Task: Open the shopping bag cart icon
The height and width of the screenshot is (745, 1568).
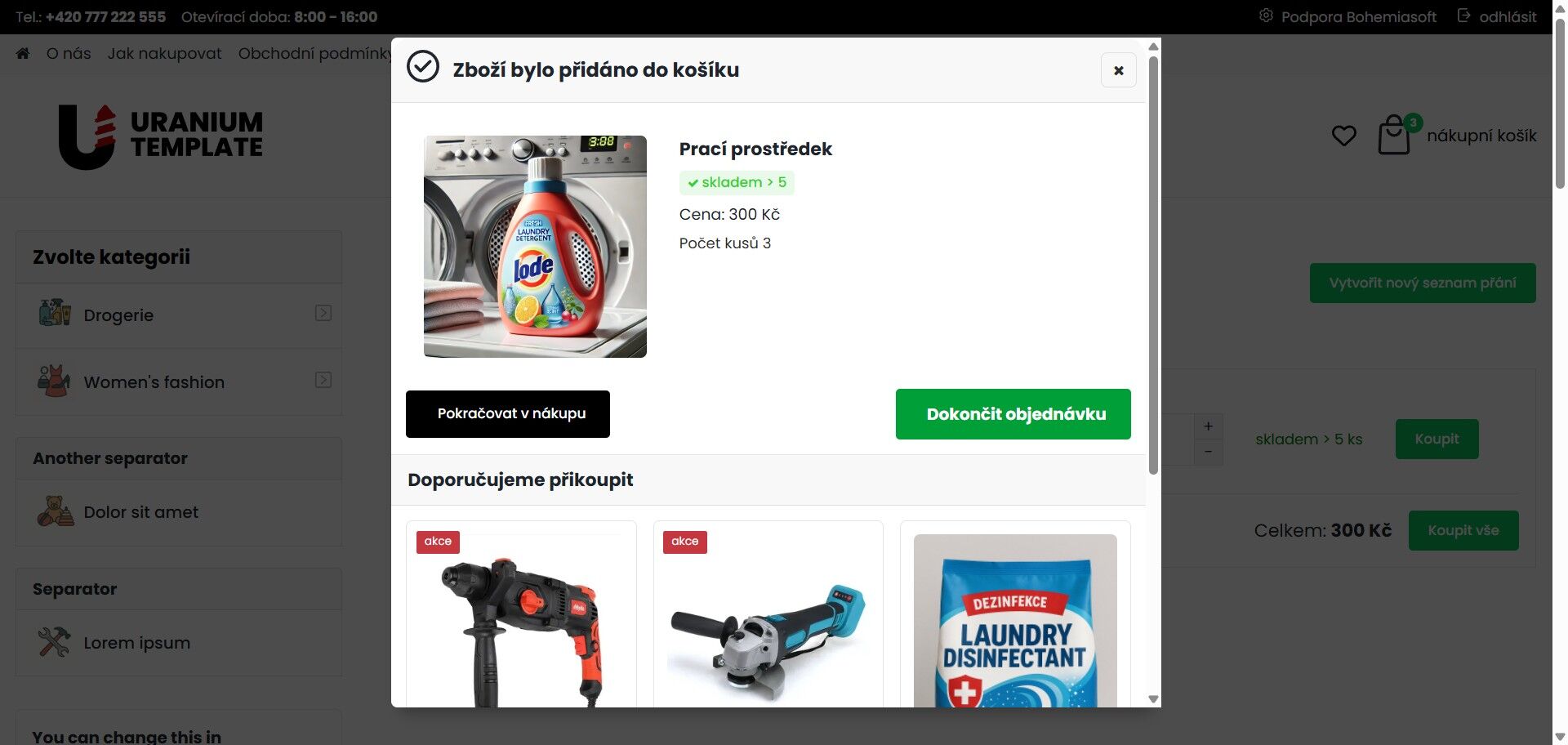Action: click(1394, 135)
